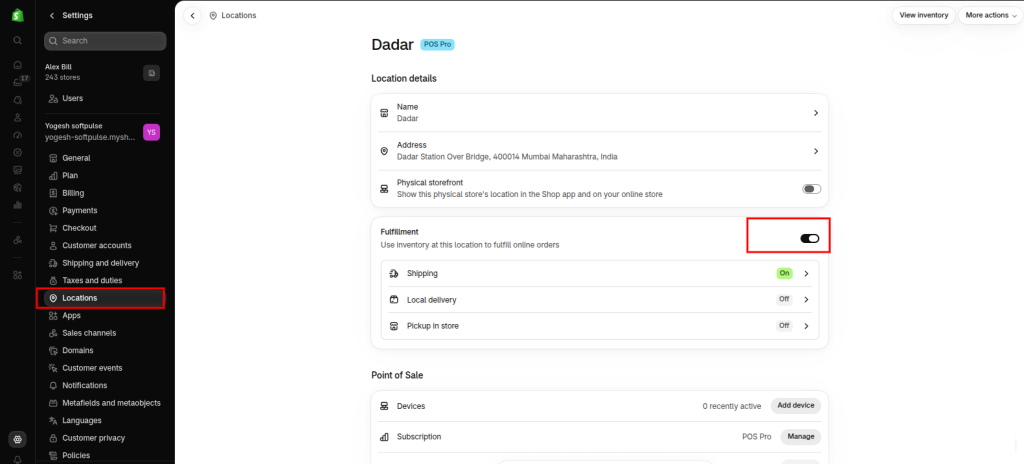Open the Users page
The width and height of the screenshot is (1024, 464).
pyautogui.click(x=104, y=99)
